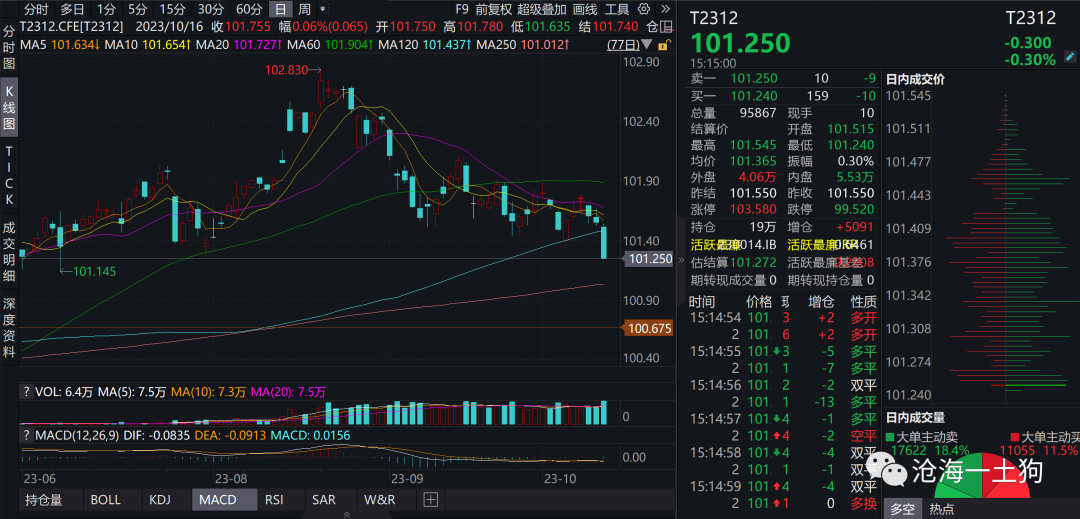This screenshot has height=519, width=1080.
Task: Open the period dropdown after 周
Action: coord(323,10)
